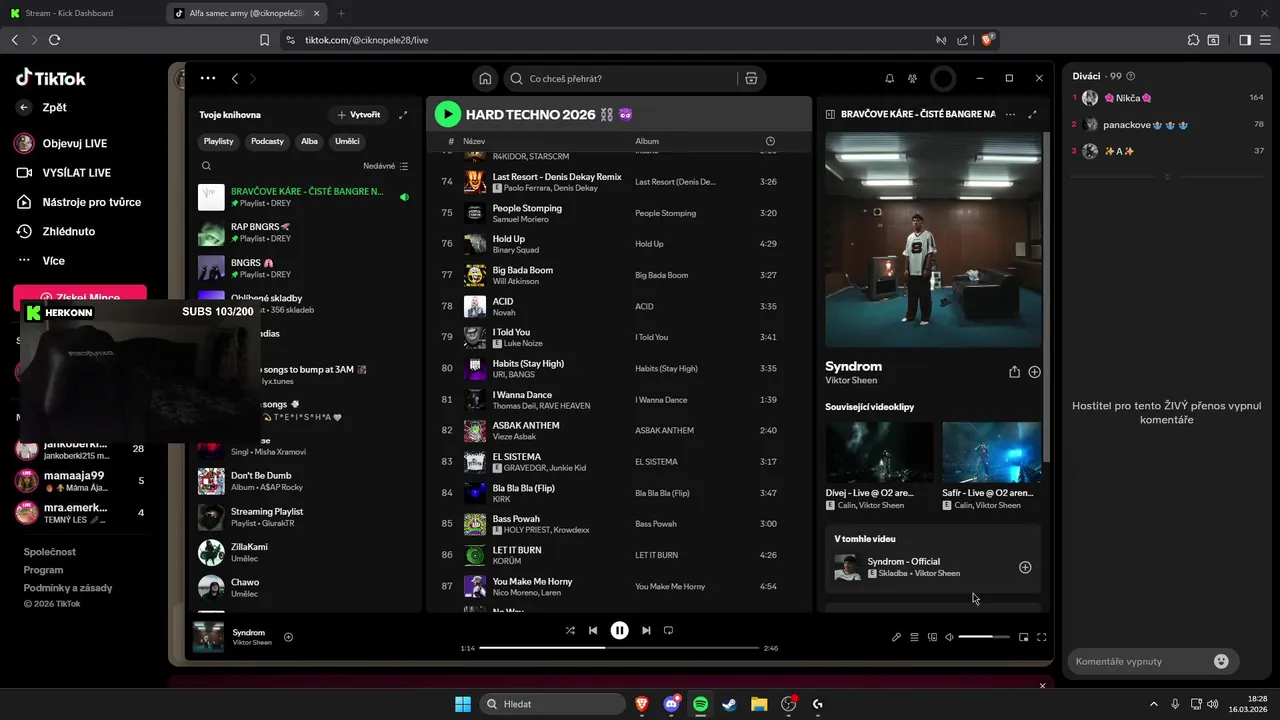Pause the current song
1280x720 pixels.
point(619,630)
